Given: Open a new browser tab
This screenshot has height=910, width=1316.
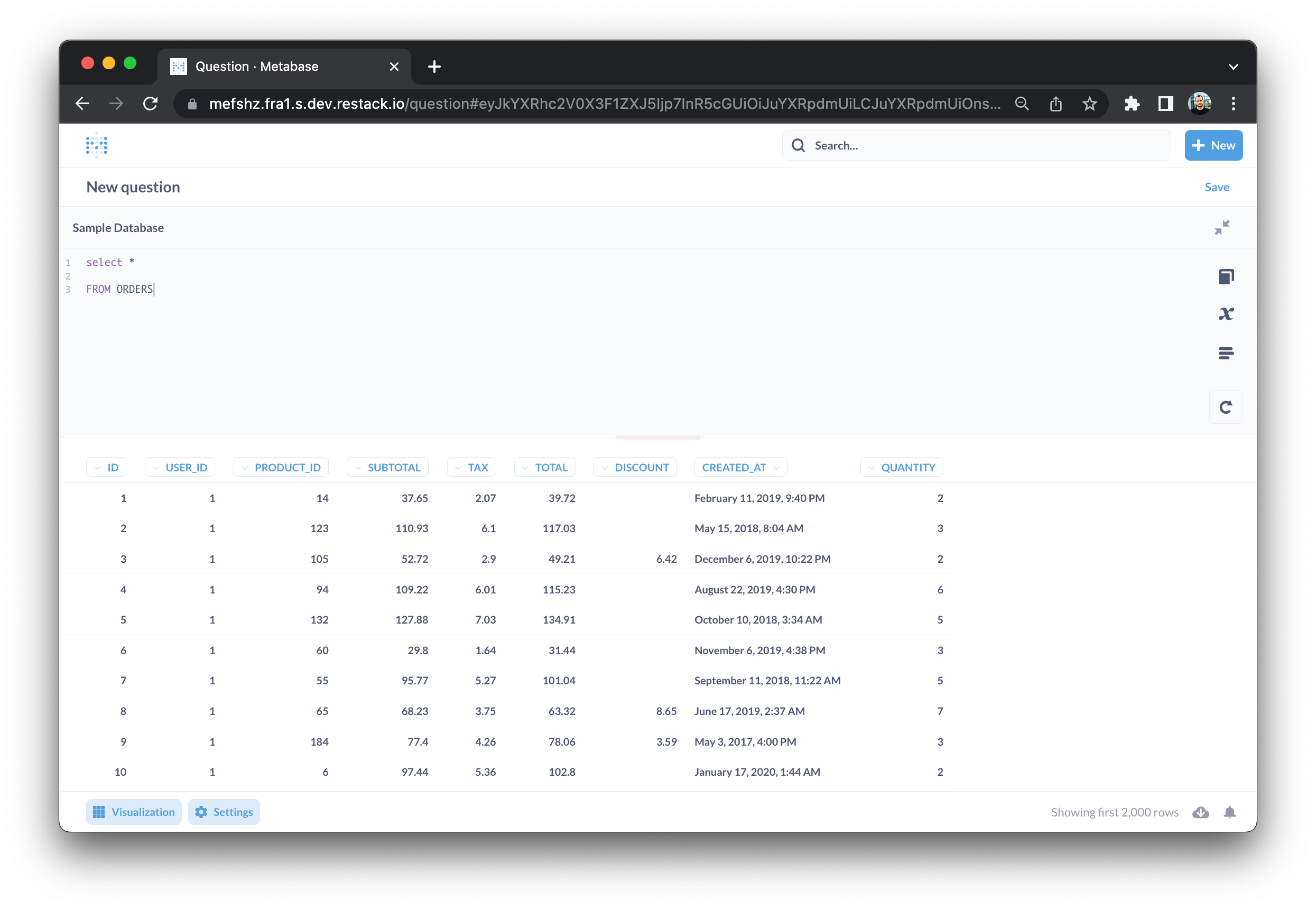Looking at the screenshot, I should coord(434,67).
